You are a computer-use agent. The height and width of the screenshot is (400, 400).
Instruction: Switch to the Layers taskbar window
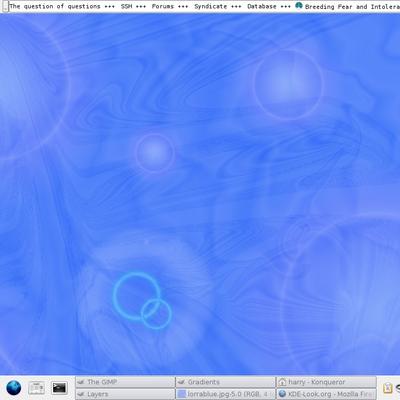pyautogui.click(x=125, y=394)
